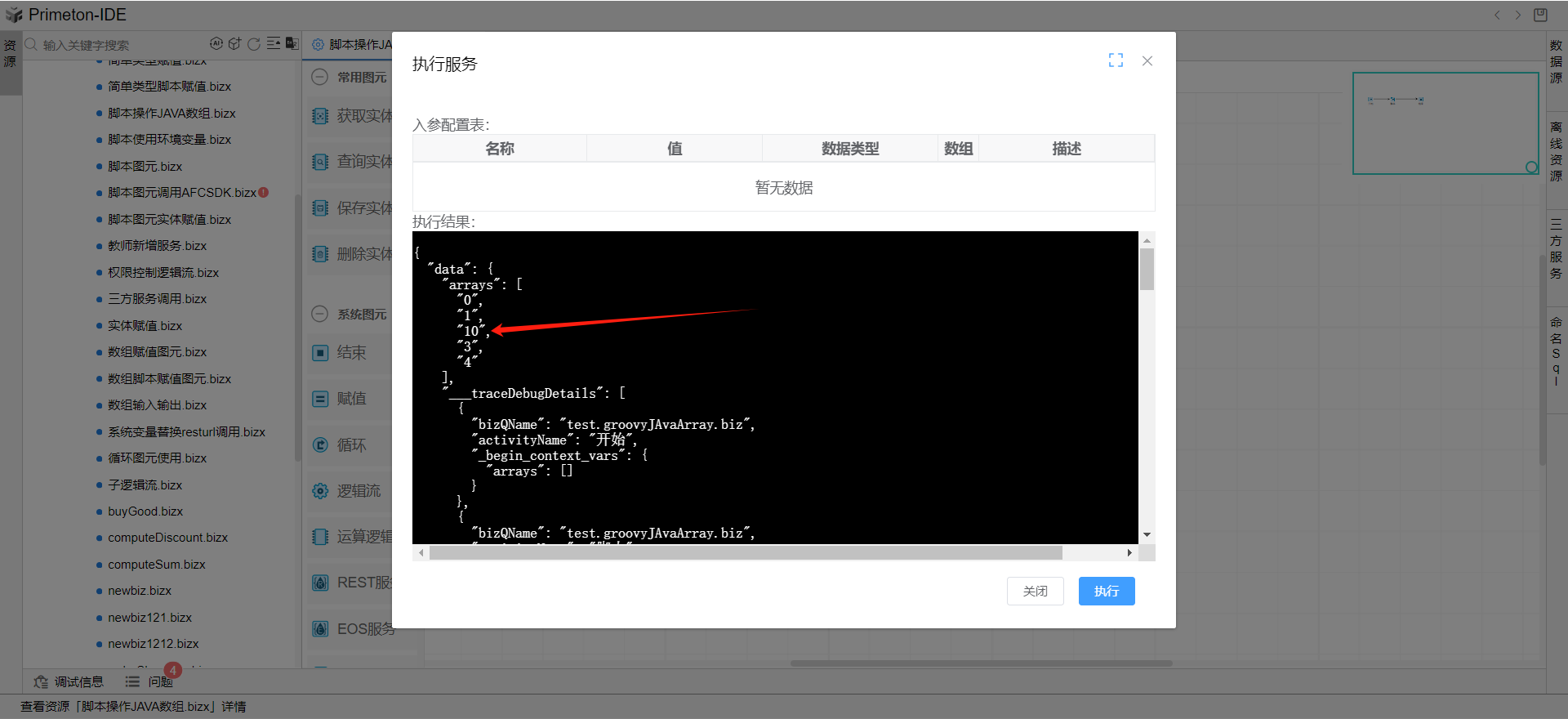Open the 数据源 side tab
This screenshot has height=719, width=1568.
tap(1556, 61)
